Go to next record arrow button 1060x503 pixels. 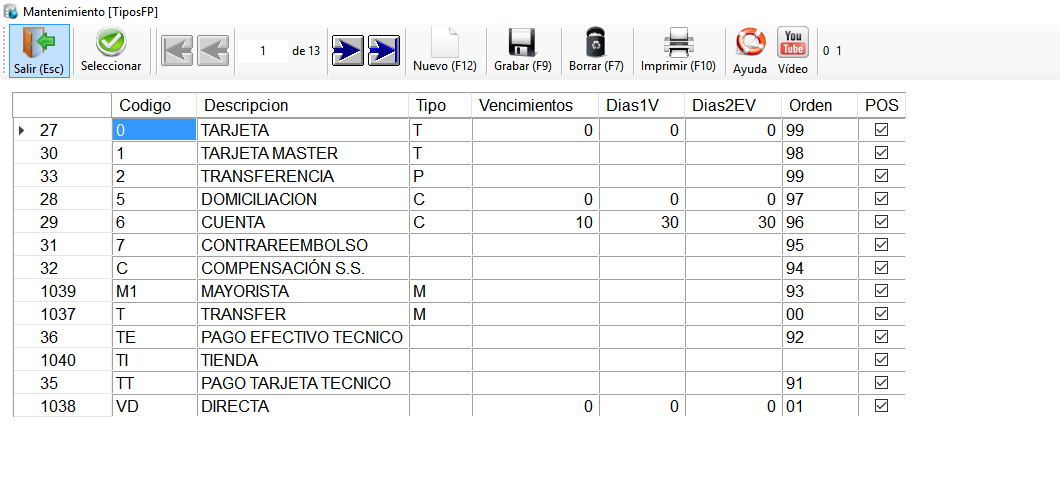click(x=348, y=51)
